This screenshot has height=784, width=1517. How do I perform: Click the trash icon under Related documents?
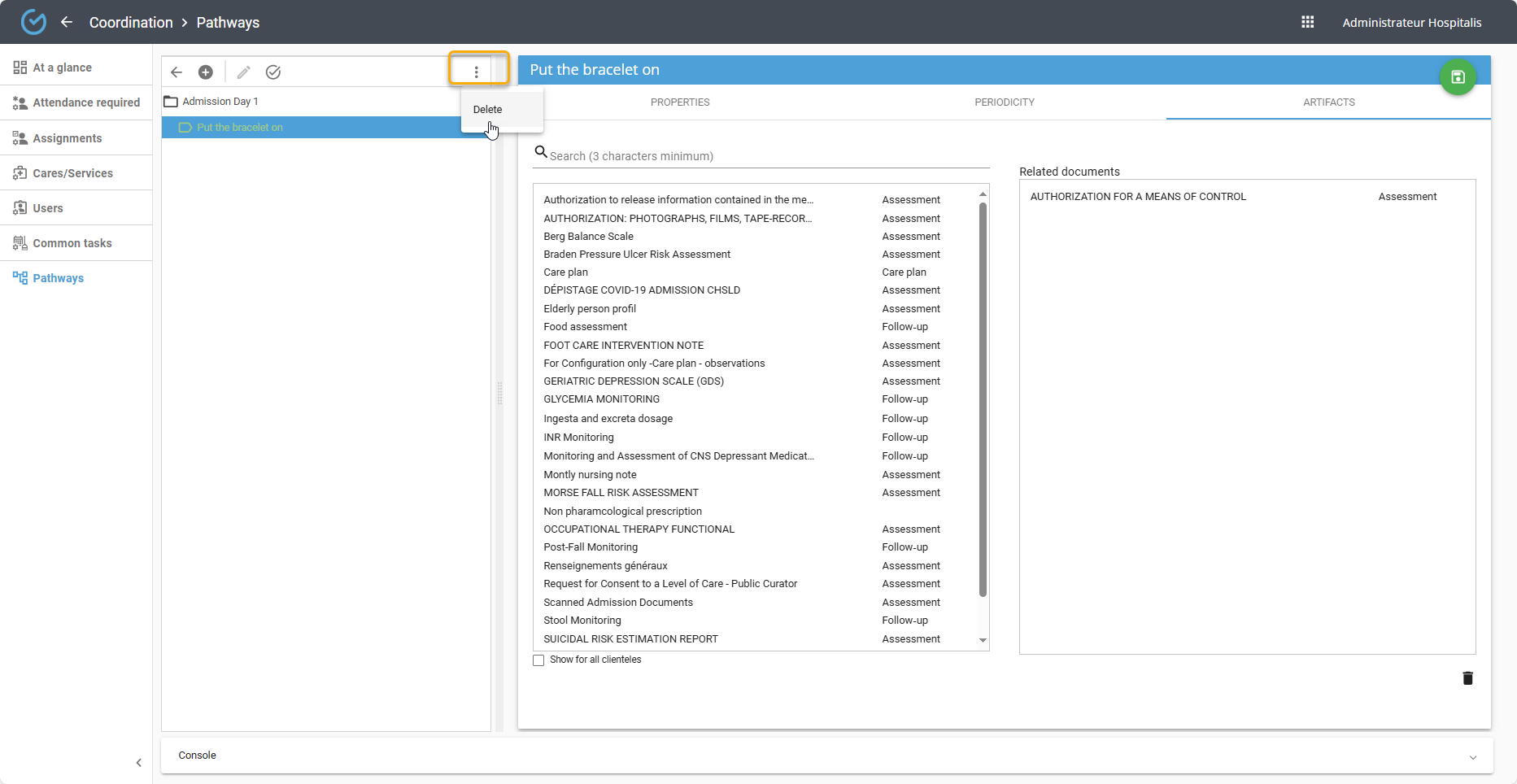tap(1467, 678)
